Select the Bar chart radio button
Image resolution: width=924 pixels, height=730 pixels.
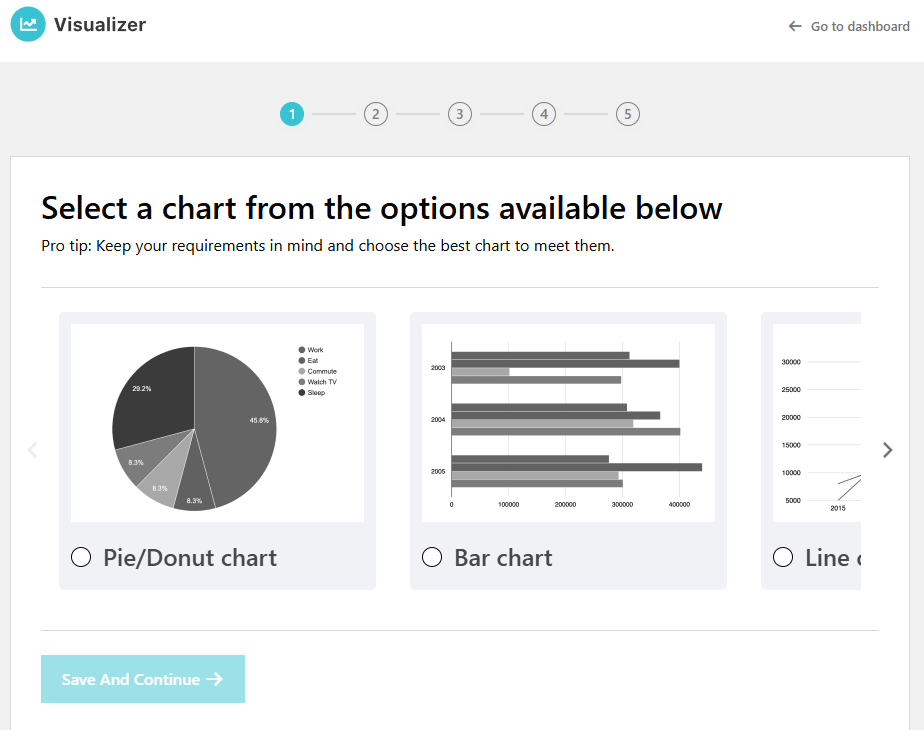[x=432, y=557]
